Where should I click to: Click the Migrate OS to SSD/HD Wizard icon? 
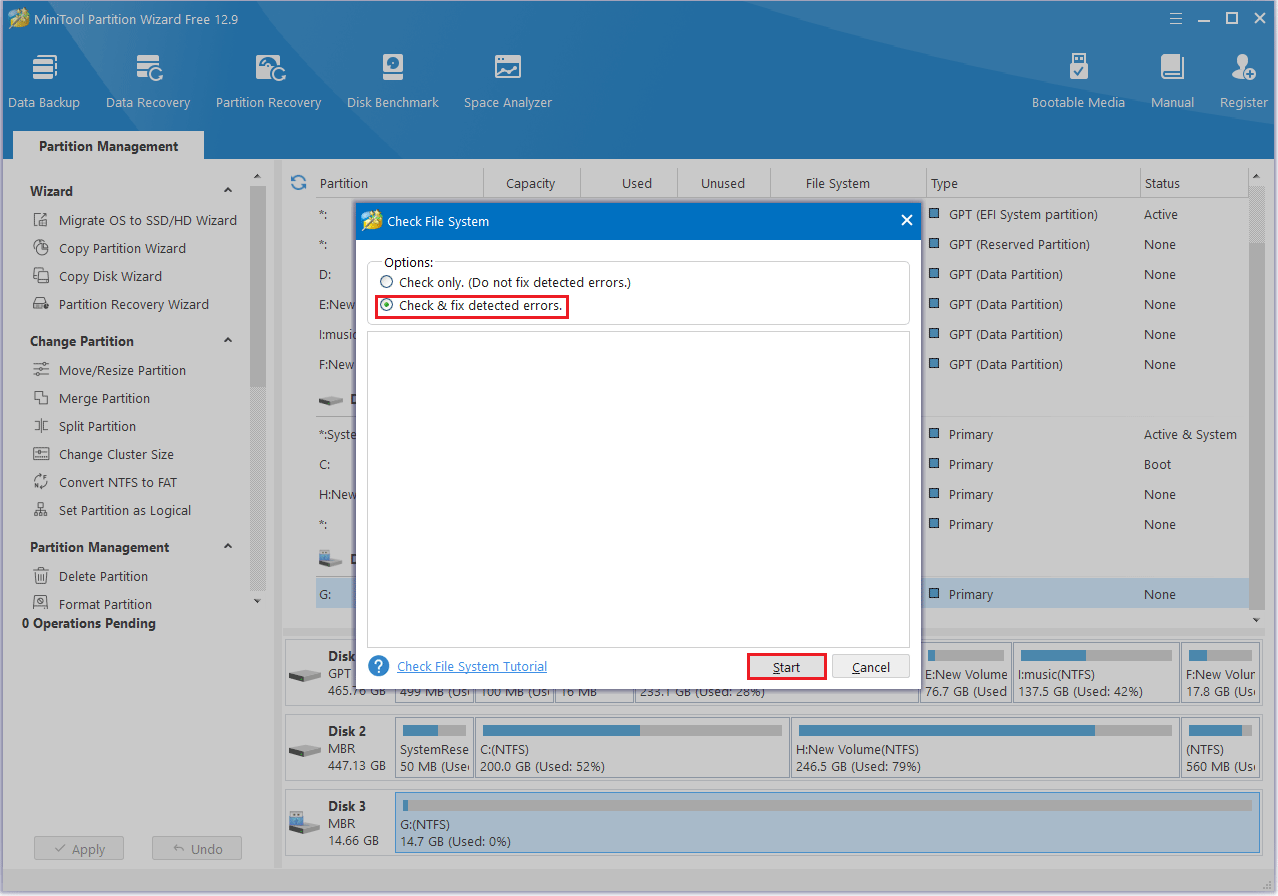[x=41, y=220]
